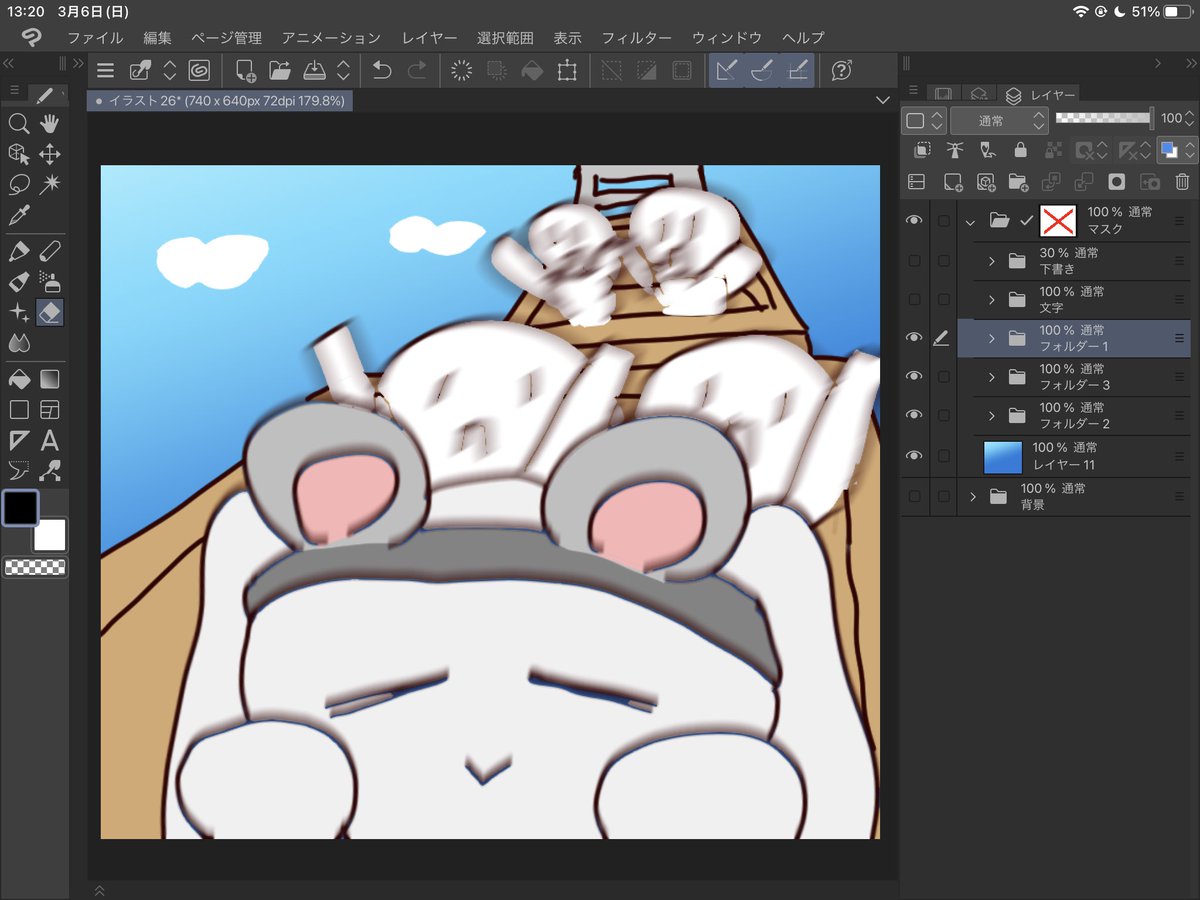The width and height of the screenshot is (1200, 900).
Task: Open the ページ管理 menu
Action: coord(226,38)
